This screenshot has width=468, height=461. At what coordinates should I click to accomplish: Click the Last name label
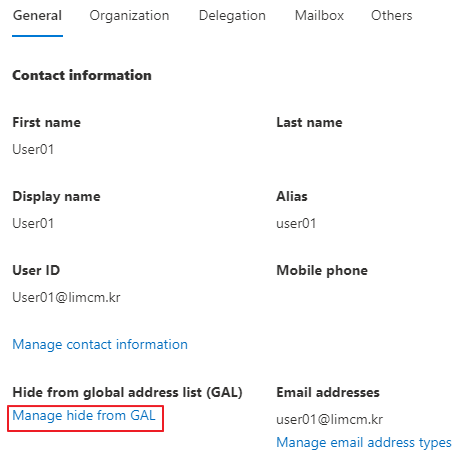pyautogui.click(x=309, y=123)
